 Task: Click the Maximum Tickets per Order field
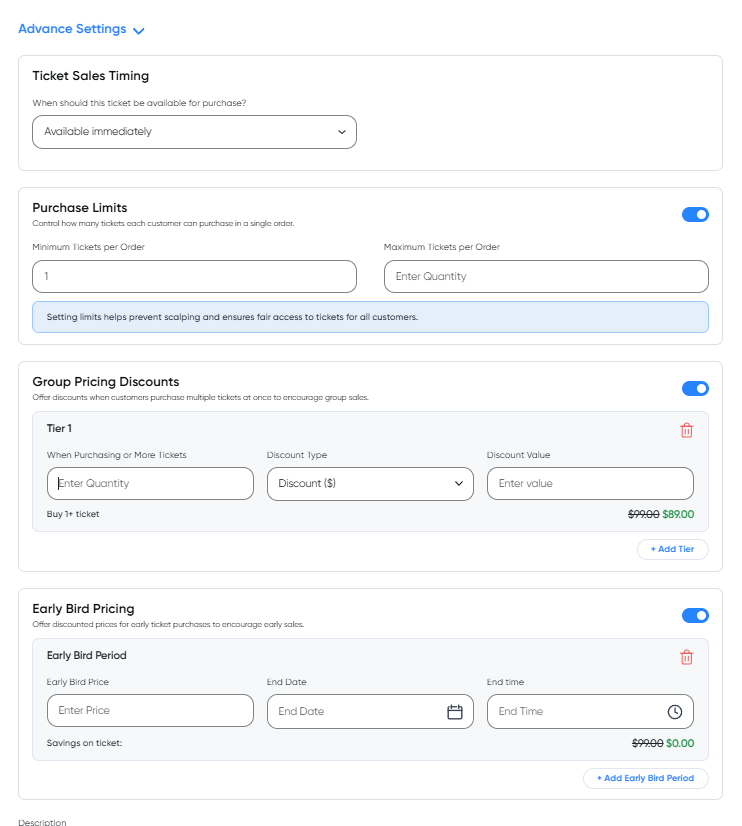tap(545, 276)
